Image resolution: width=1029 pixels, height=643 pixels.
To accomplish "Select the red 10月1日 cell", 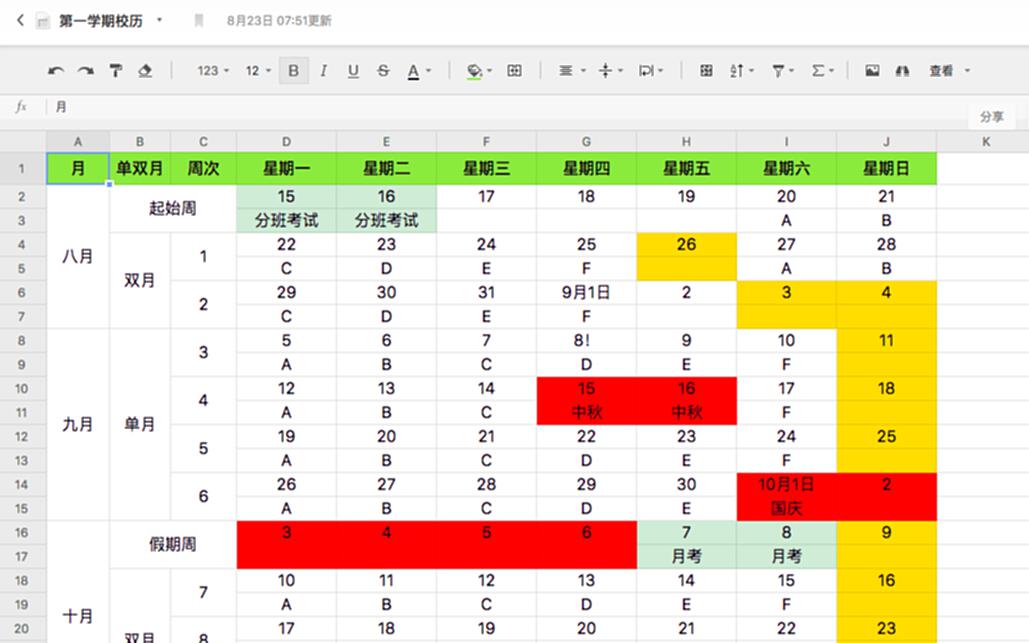I will coord(786,485).
